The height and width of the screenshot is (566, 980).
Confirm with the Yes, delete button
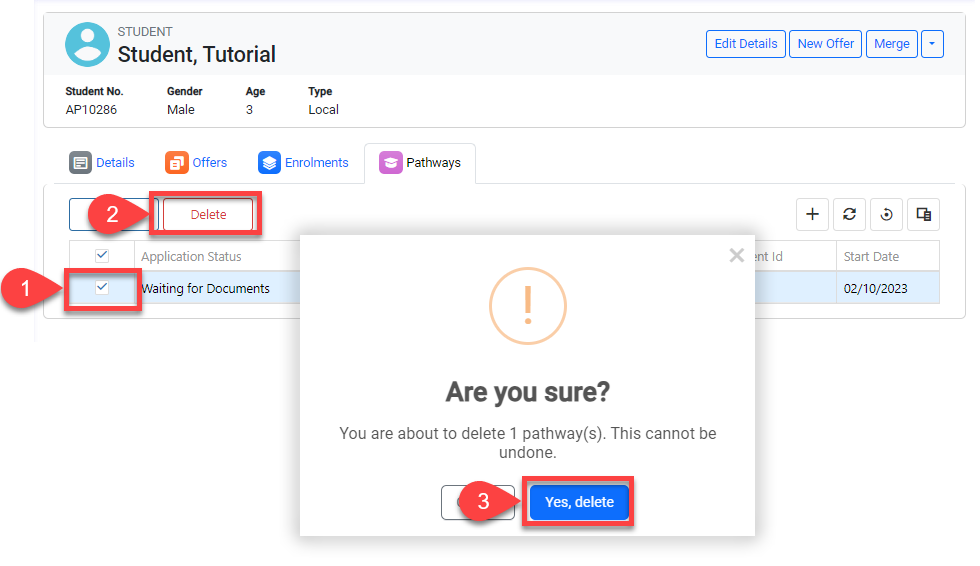[x=579, y=502]
